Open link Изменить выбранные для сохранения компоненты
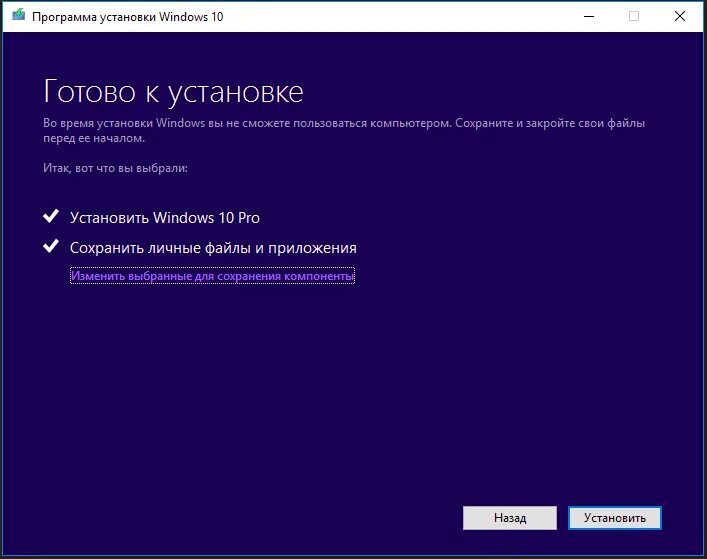 pos(212,276)
